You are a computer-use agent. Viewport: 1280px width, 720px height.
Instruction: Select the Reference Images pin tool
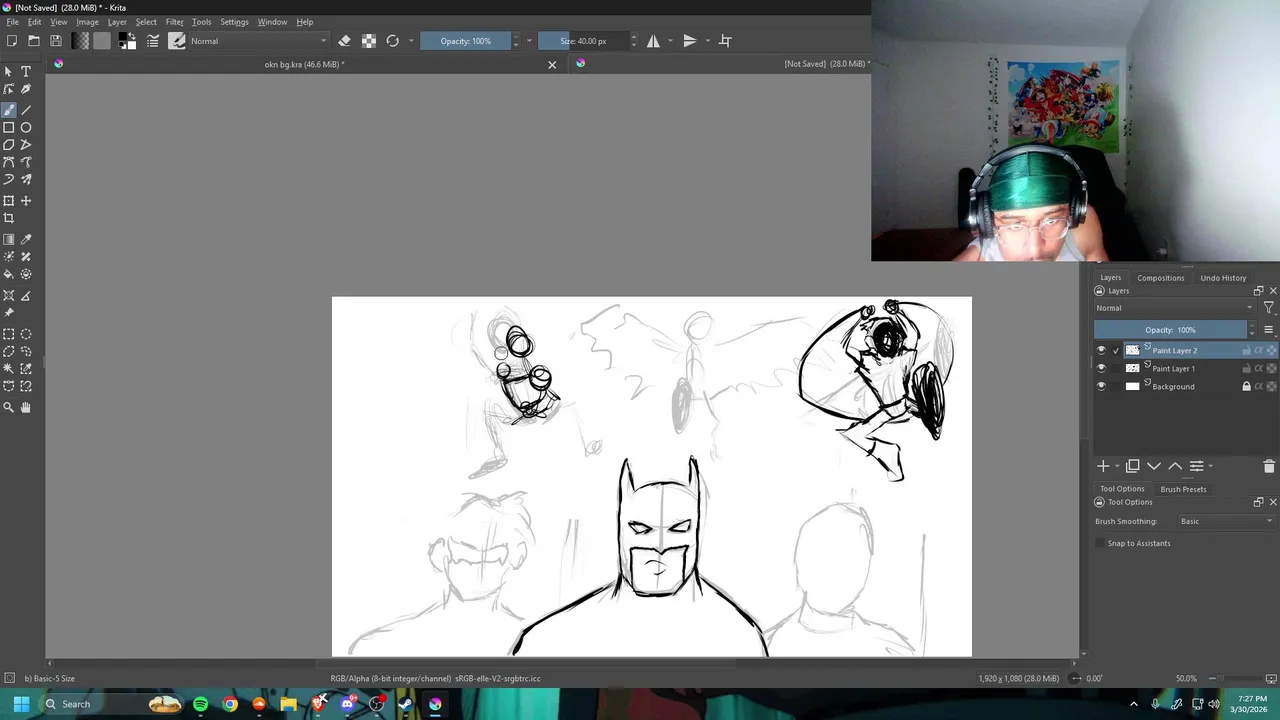(x=9, y=313)
